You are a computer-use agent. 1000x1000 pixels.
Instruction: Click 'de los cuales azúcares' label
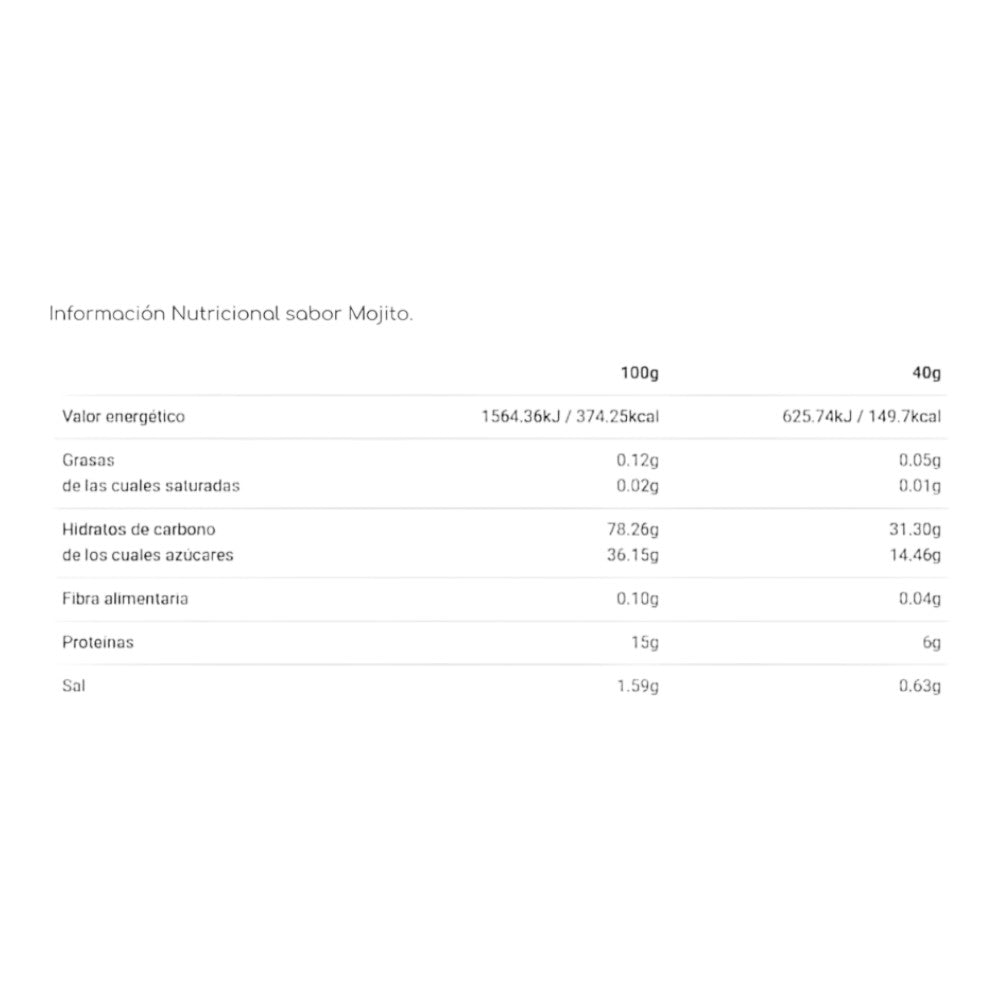click(148, 554)
